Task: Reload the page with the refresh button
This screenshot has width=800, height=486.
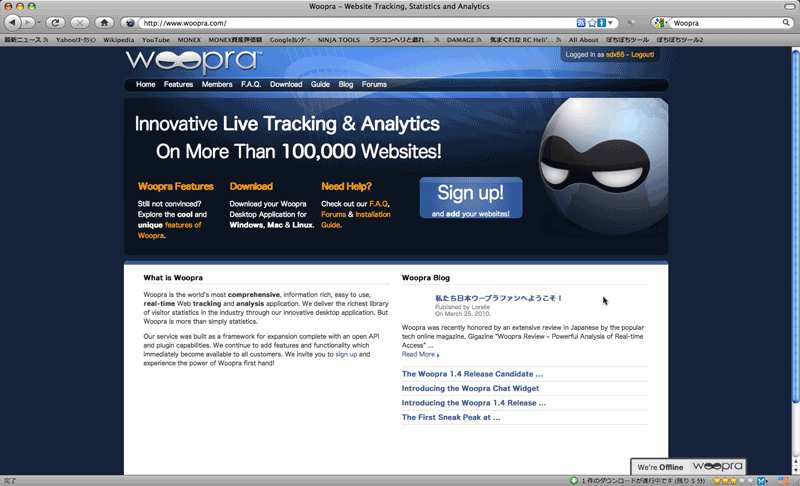Action: pyautogui.click(x=55, y=22)
